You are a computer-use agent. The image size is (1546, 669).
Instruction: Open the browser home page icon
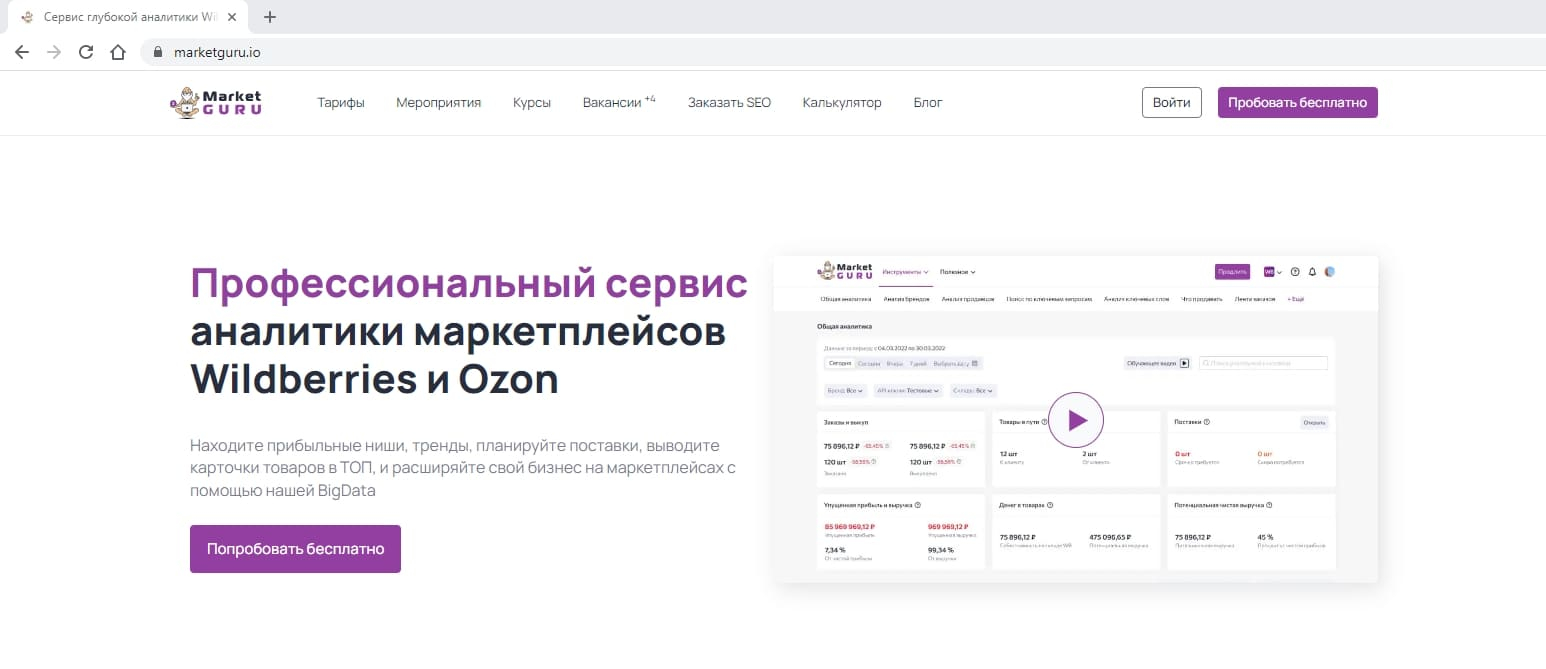click(118, 52)
